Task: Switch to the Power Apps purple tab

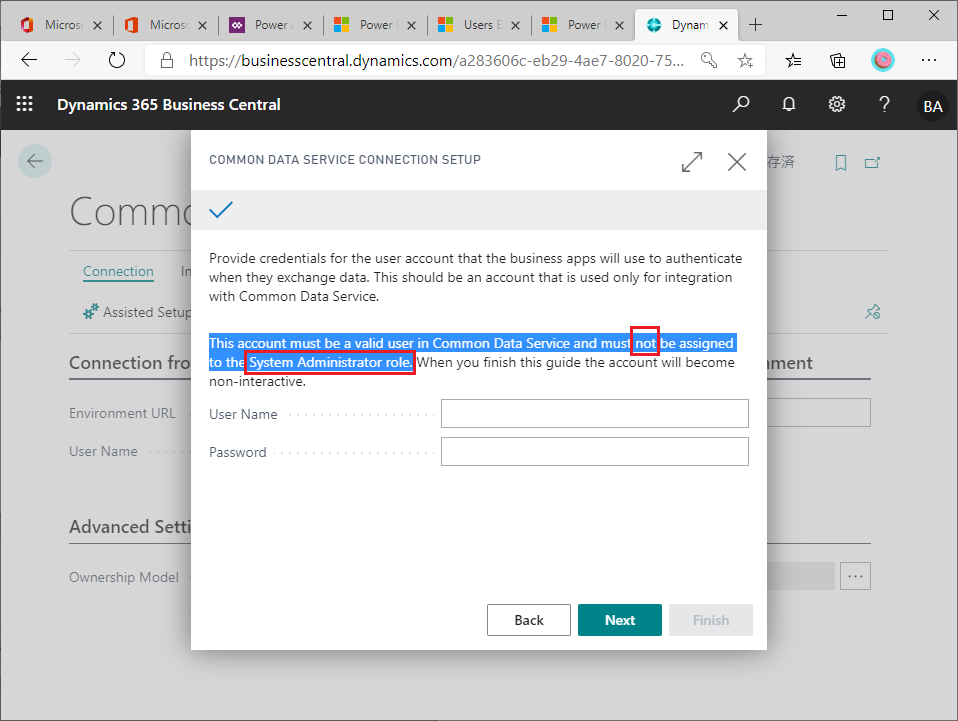Action: (x=264, y=24)
